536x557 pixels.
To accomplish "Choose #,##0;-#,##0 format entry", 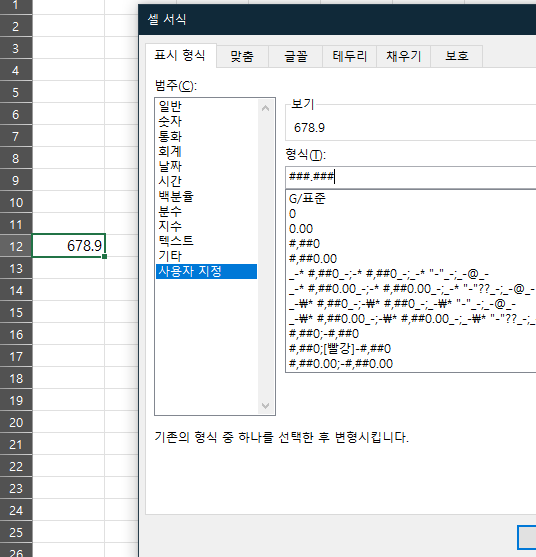I will pyautogui.click(x=412, y=334).
